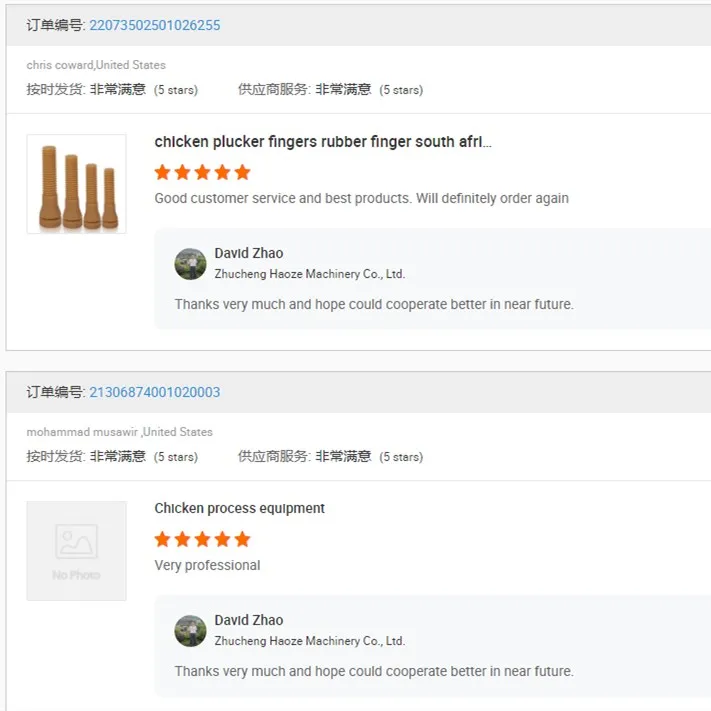Click David Zhao's avatar under chris coward's review

coord(190,263)
